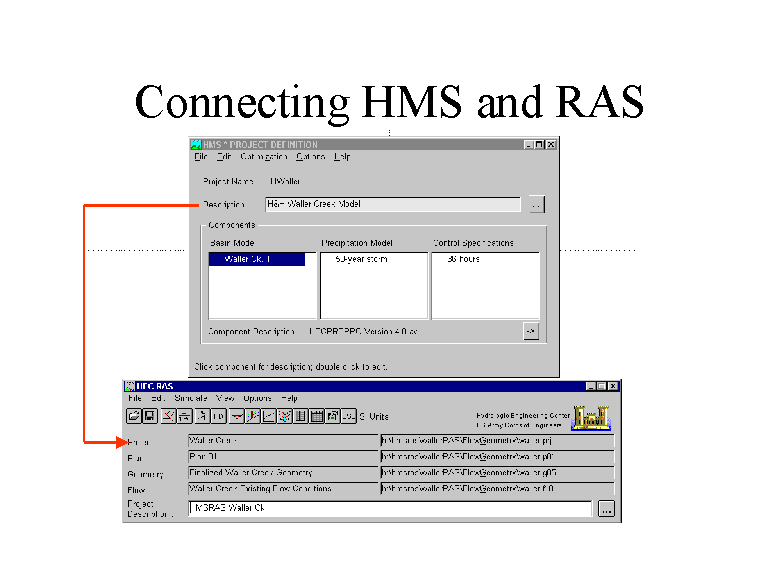Open the geometric data editor icon in HEC-RAS
Viewport: 768px width, 576px height.
point(169,416)
